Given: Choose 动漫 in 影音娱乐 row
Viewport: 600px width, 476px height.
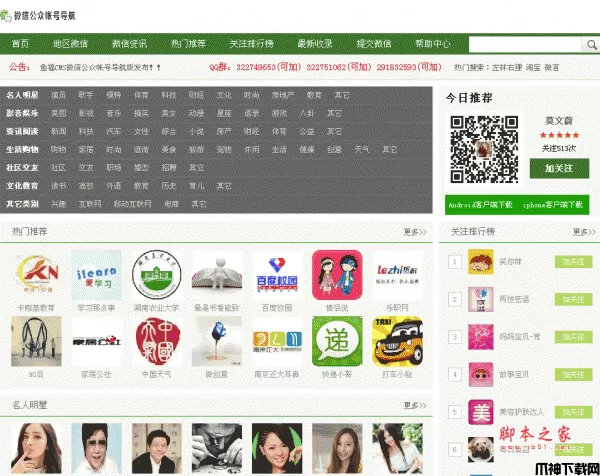Looking at the screenshot, I should coord(196,113).
